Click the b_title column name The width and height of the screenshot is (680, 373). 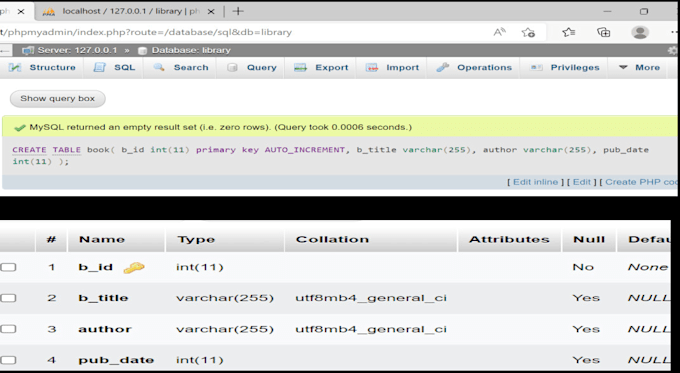pyautogui.click(x=103, y=298)
